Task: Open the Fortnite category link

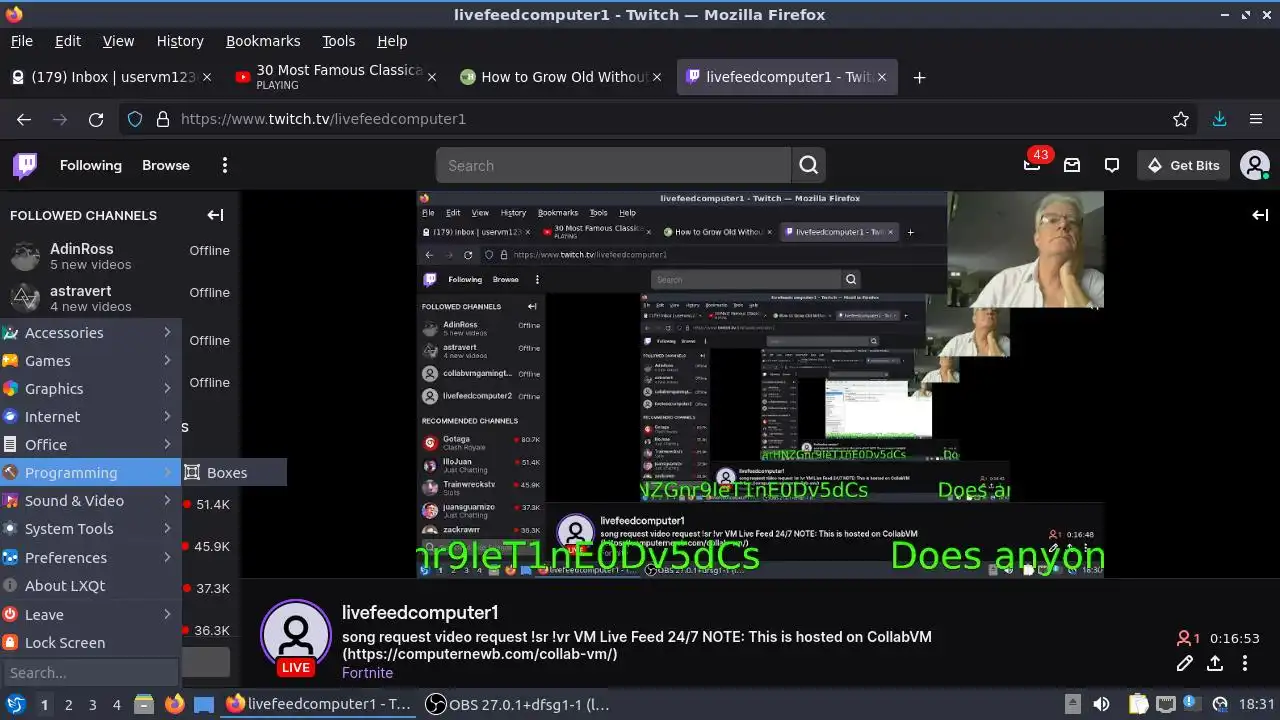Action: tap(367, 673)
